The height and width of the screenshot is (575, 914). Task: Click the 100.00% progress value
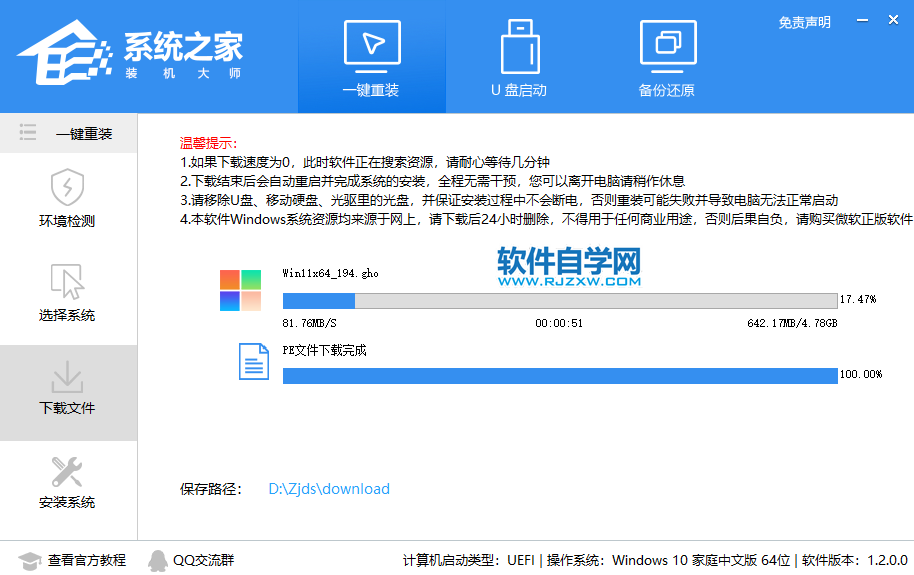click(861, 374)
